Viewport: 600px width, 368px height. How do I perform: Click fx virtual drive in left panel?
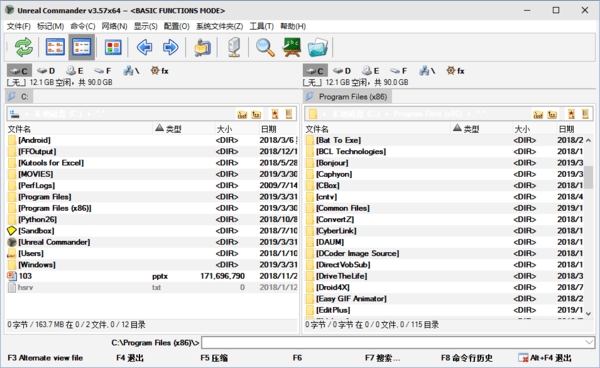[x=160, y=71]
